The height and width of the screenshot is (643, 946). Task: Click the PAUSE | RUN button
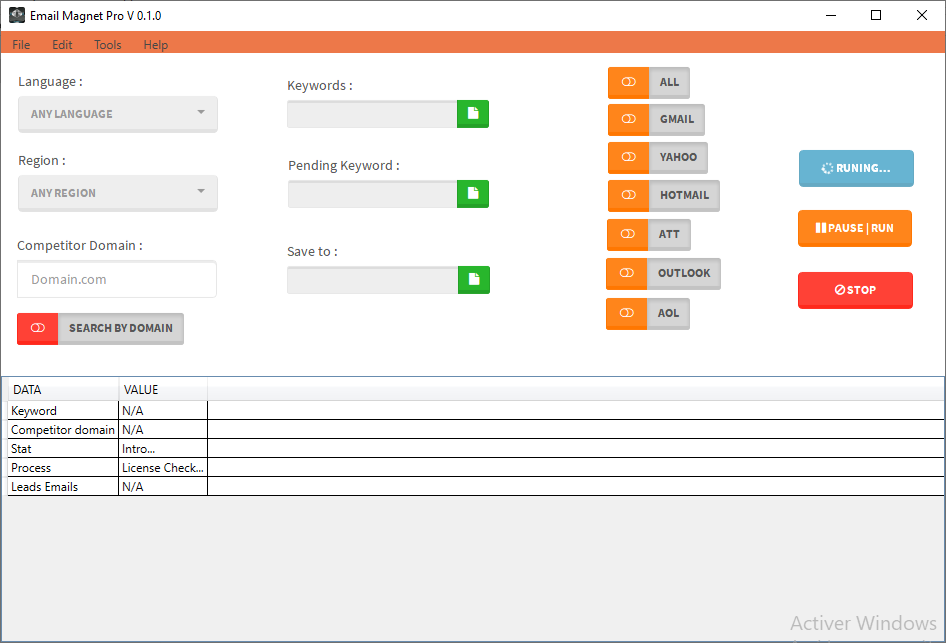pos(855,228)
